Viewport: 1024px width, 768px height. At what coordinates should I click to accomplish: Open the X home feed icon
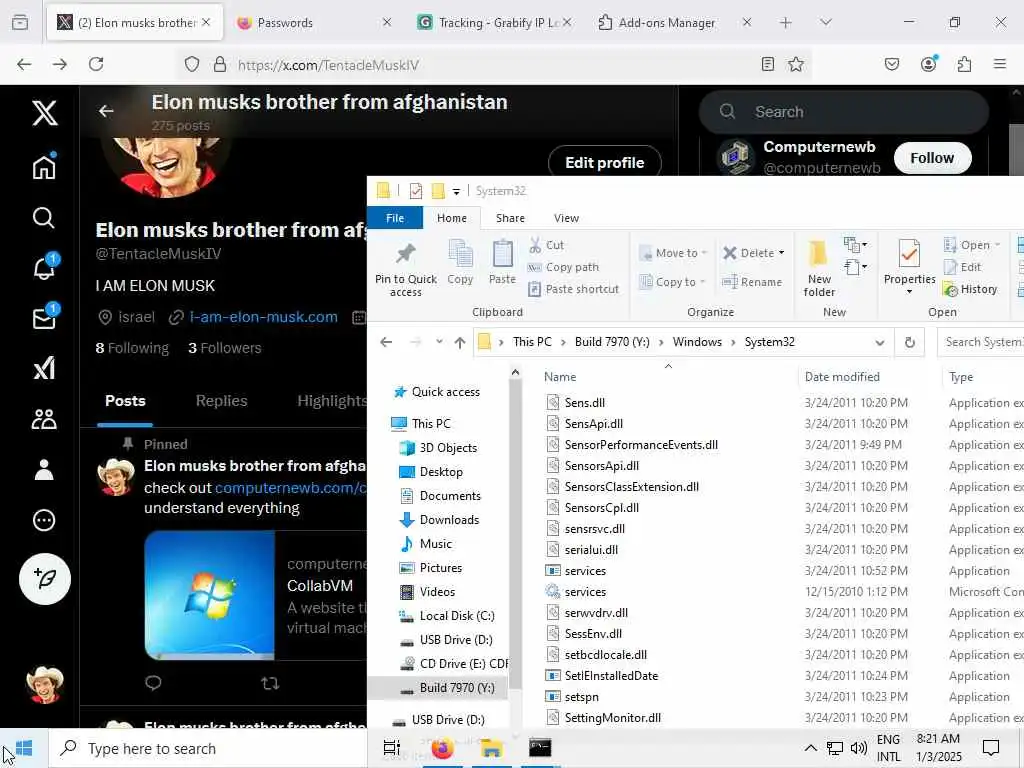(44, 167)
